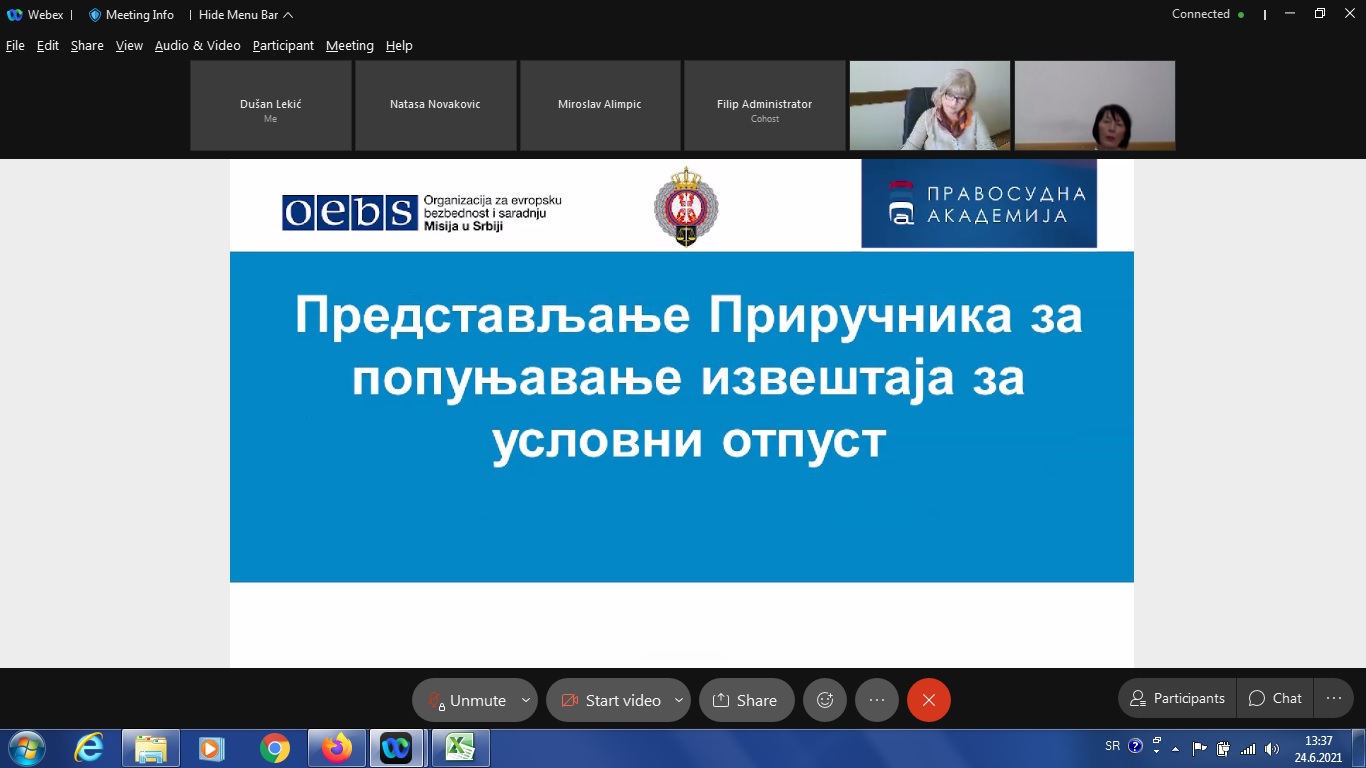This screenshot has height=768, width=1366.
Task: Open network signal tray icon
Action: (1247, 748)
